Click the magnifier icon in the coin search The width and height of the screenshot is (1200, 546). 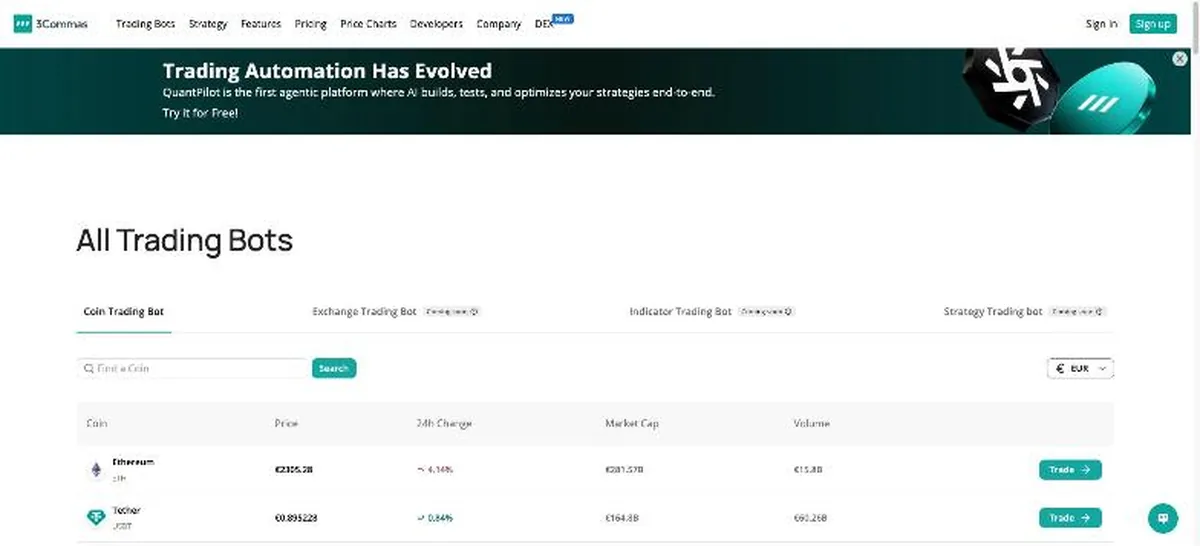click(89, 369)
